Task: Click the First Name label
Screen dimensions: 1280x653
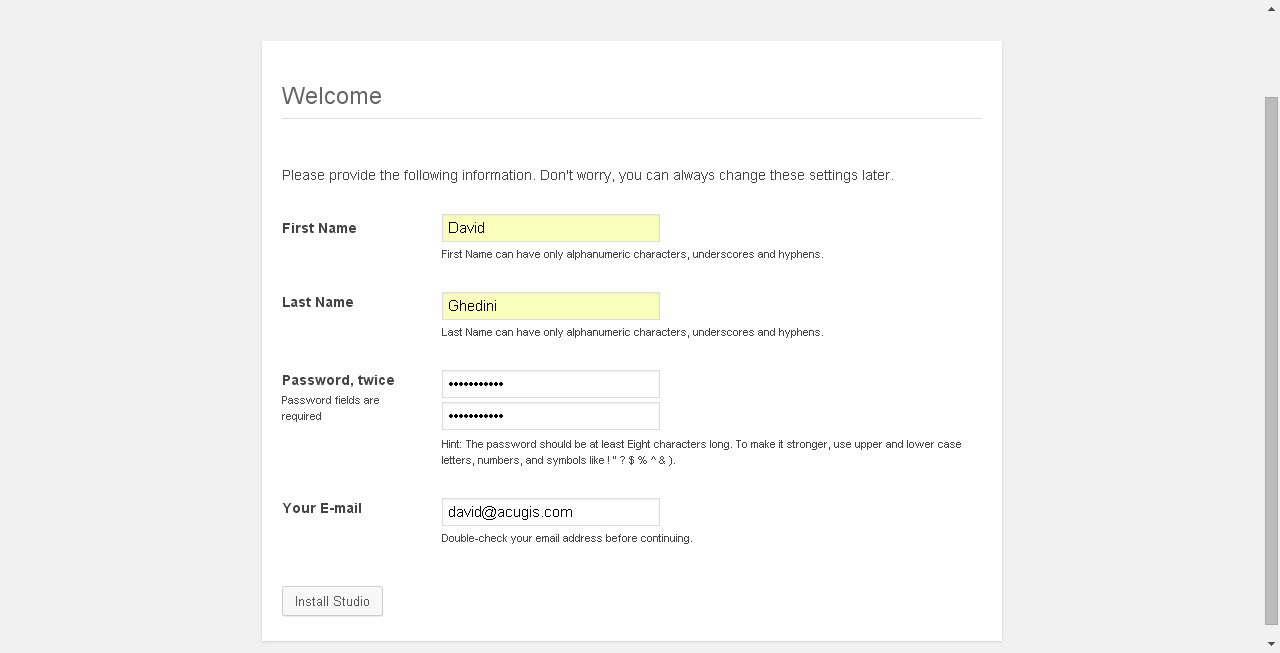Action: coord(319,228)
